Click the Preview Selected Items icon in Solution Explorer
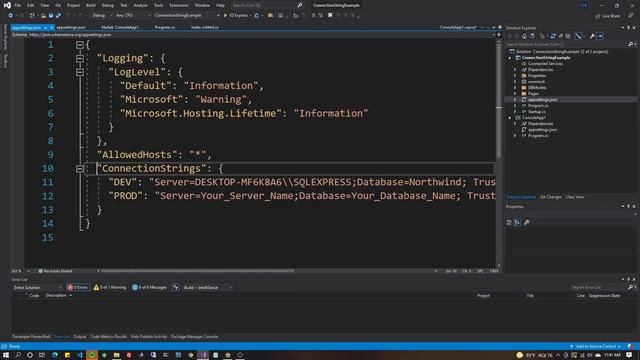The height and width of the screenshot is (360, 640). [x=600, y=36]
